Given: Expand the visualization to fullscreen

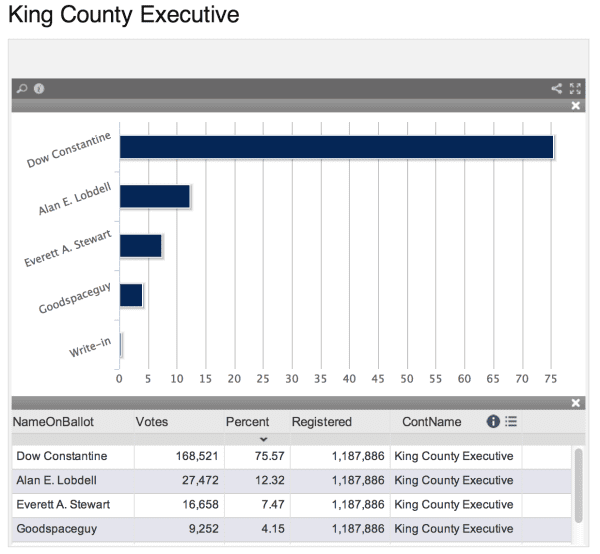Looking at the screenshot, I should pyautogui.click(x=575, y=88).
